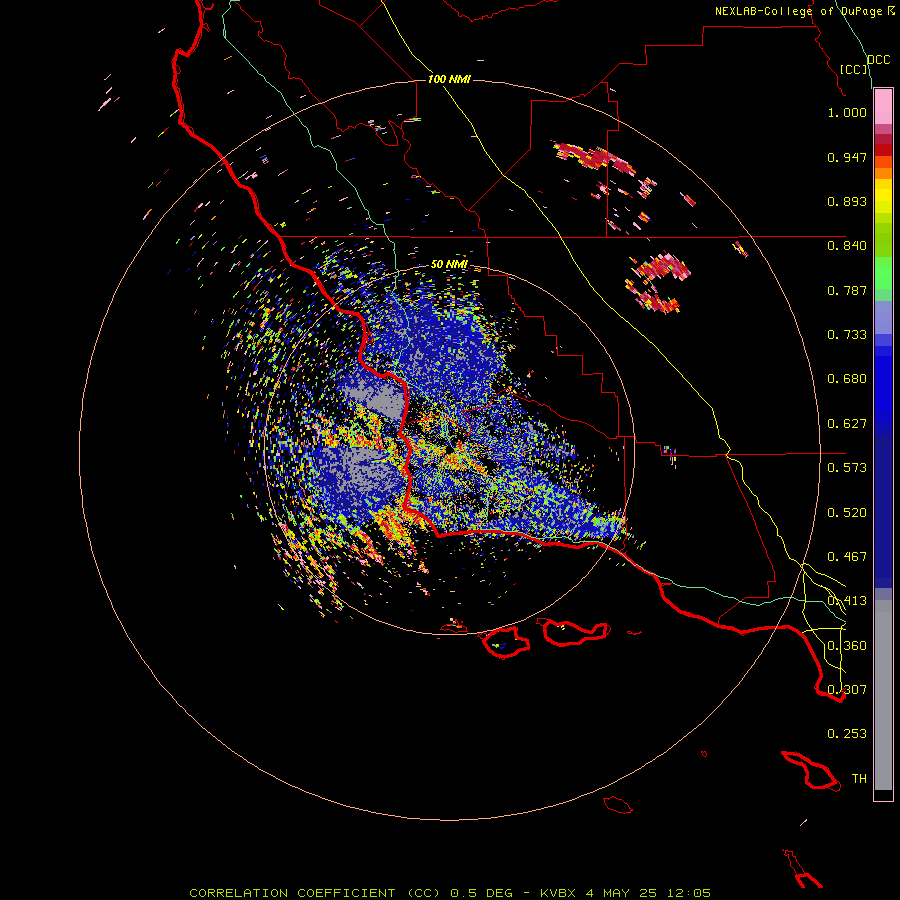Image resolution: width=900 pixels, height=900 pixels.
Task: Click the 0.787 scale value
Action: pyautogui.click(x=847, y=290)
